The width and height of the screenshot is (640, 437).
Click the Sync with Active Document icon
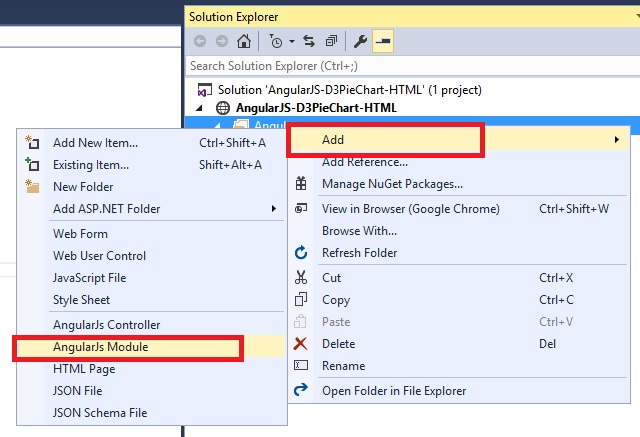(308, 41)
